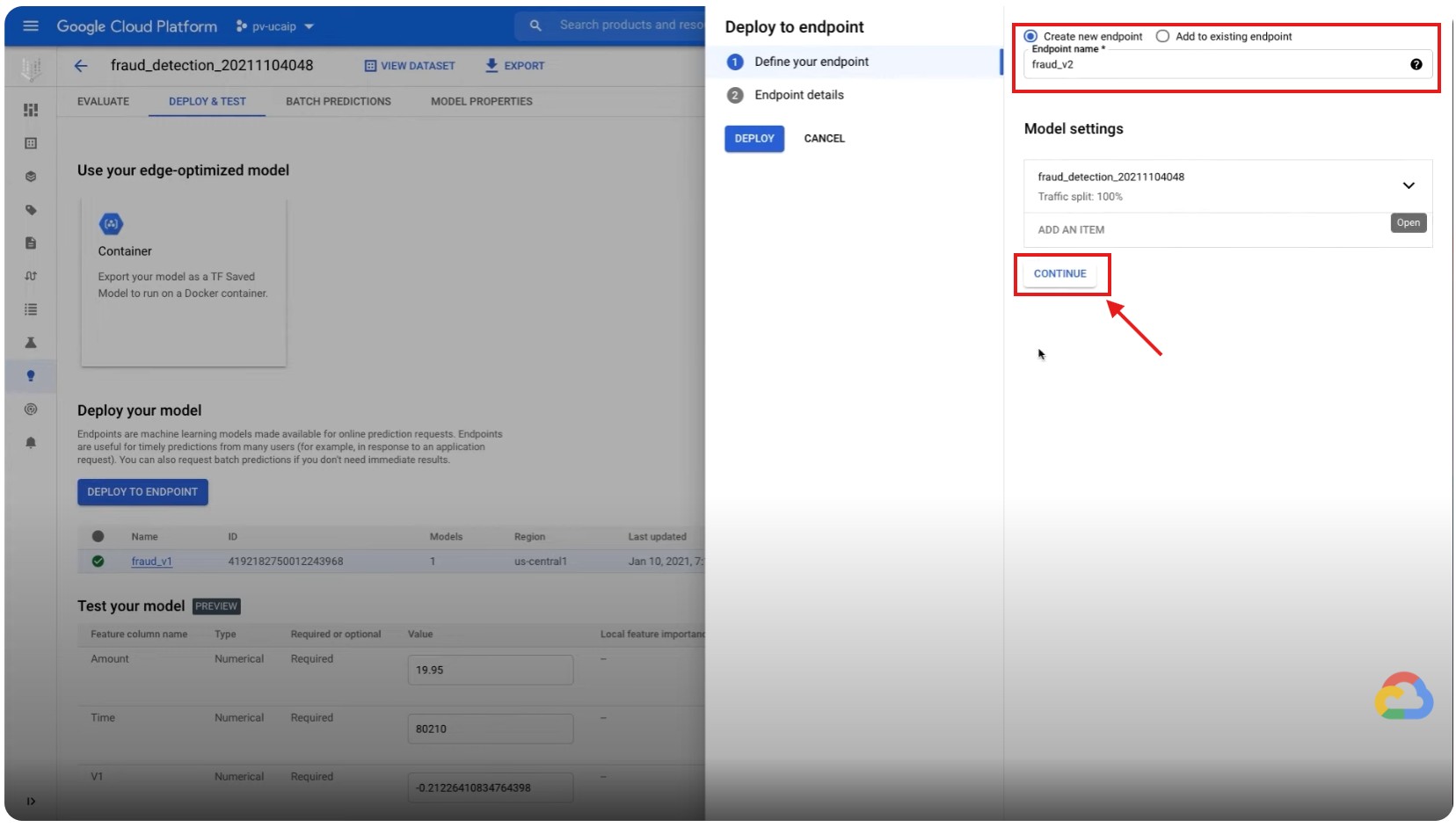Open the fraud_v1 endpoint link

pyautogui.click(x=151, y=562)
